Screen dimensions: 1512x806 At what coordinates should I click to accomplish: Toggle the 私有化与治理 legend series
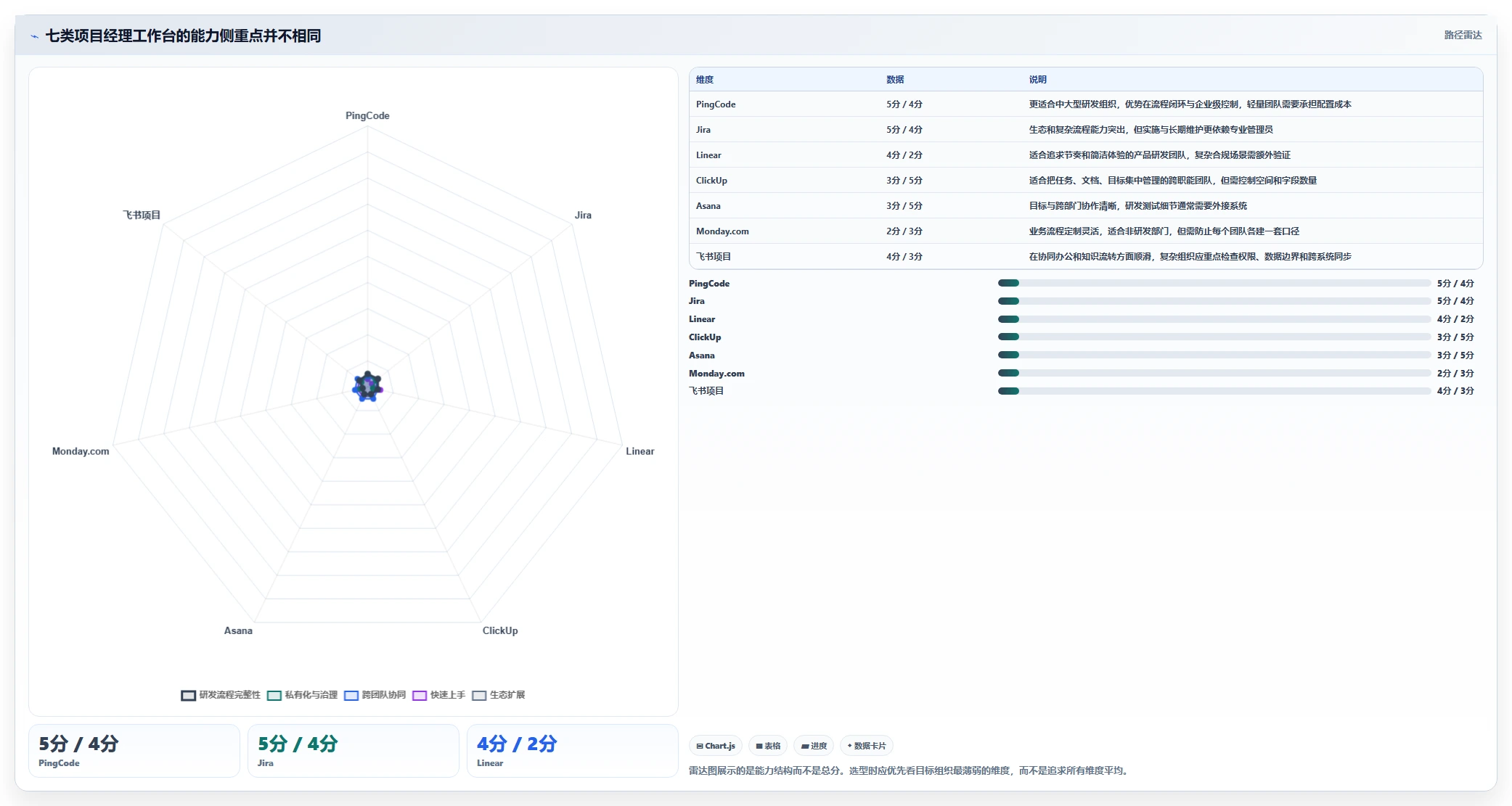(x=303, y=695)
